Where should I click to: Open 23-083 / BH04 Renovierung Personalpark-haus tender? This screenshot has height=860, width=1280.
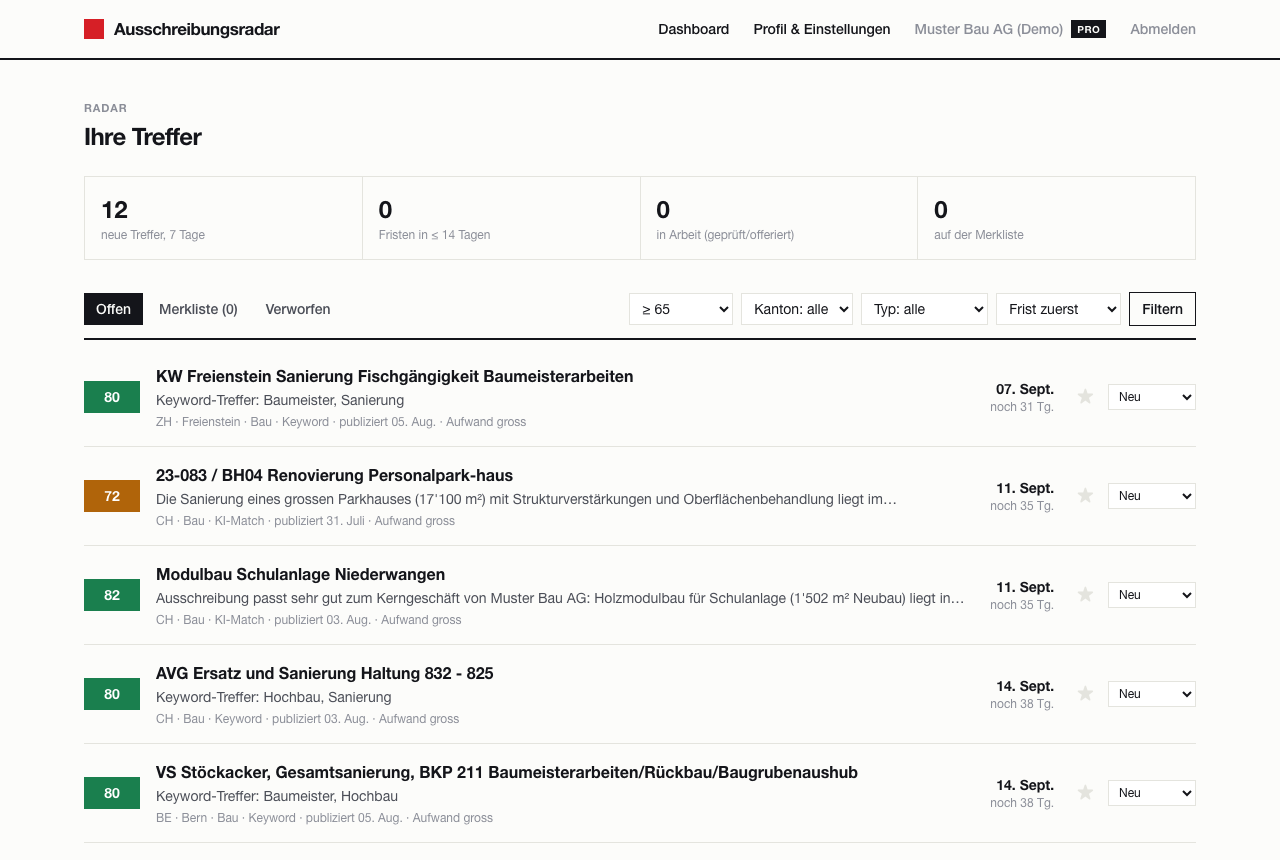point(335,476)
